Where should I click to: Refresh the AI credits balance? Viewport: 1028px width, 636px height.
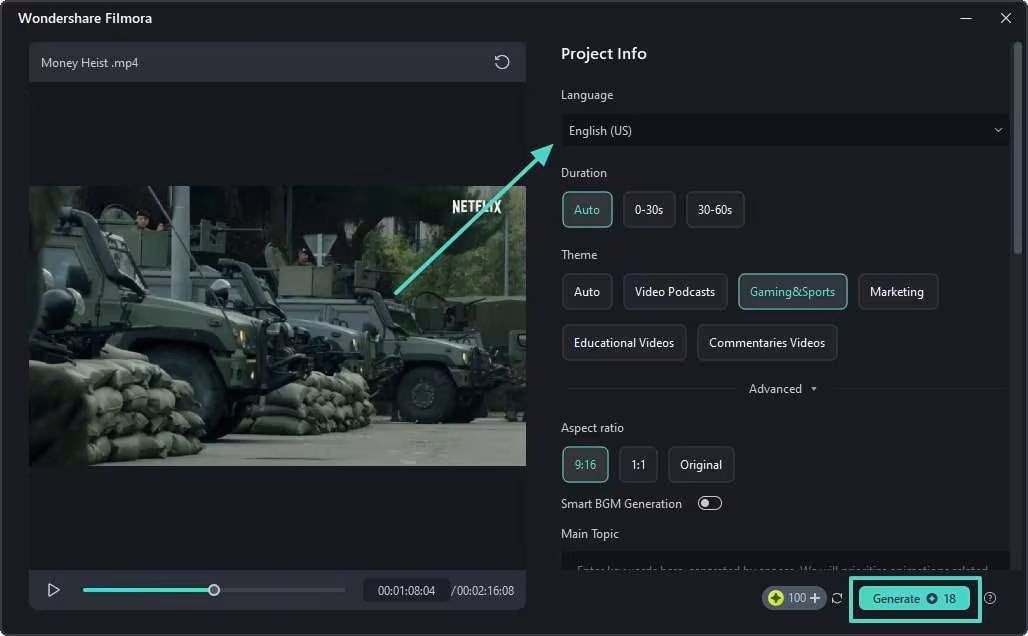coord(837,598)
